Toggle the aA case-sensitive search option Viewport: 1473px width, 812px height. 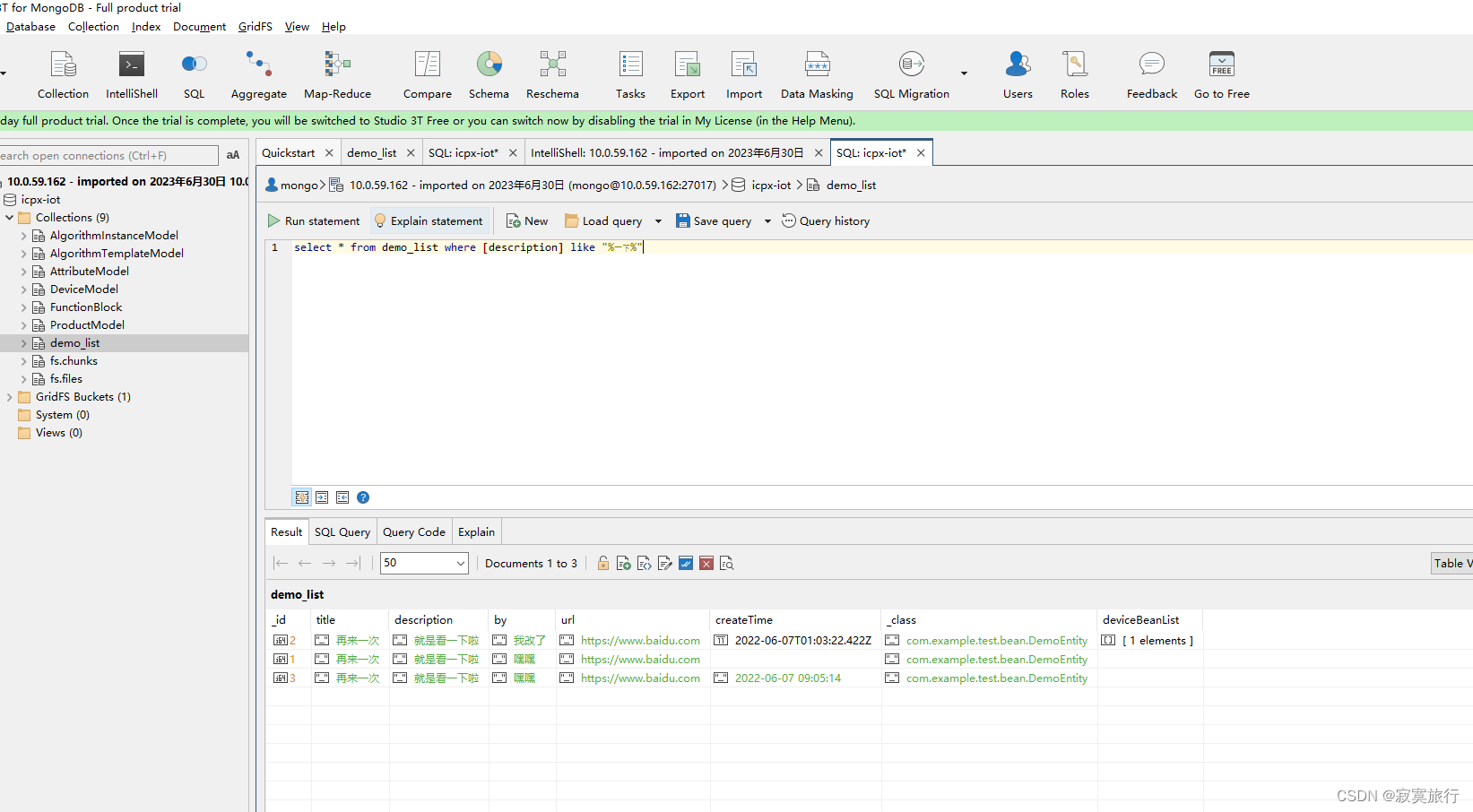233,155
